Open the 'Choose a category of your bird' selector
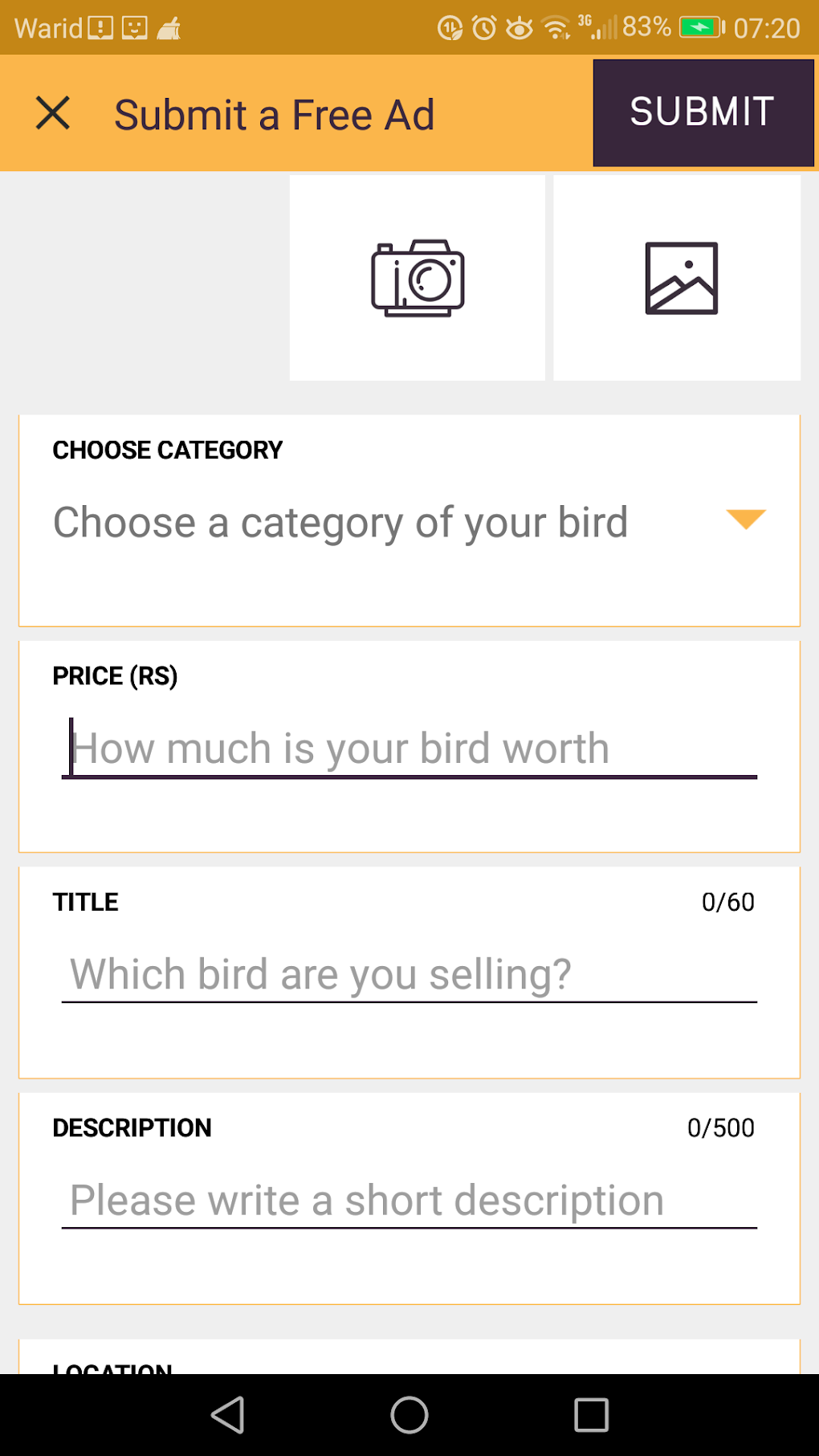The image size is (819, 1456). (x=340, y=523)
